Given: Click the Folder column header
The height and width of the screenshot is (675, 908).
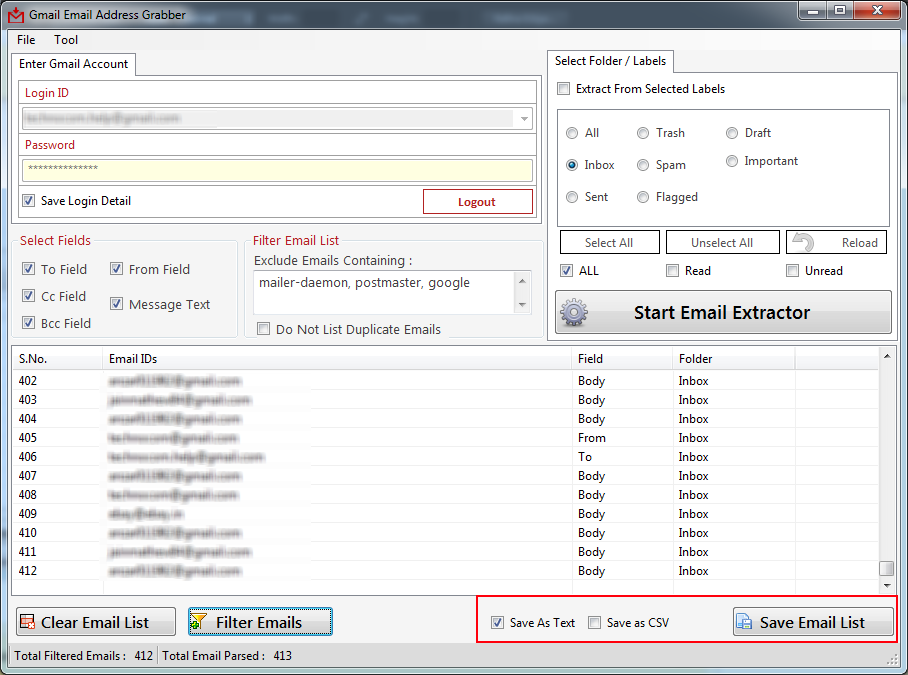Looking at the screenshot, I should (x=734, y=359).
